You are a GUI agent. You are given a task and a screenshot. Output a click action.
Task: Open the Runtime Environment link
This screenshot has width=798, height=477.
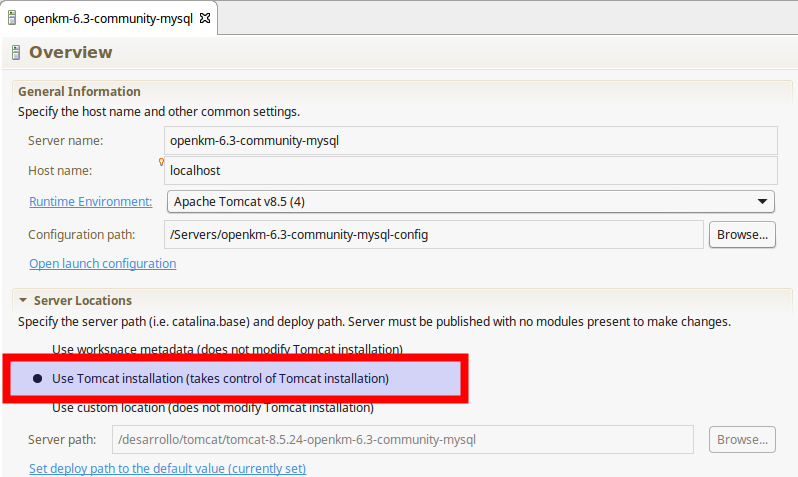(90, 202)
